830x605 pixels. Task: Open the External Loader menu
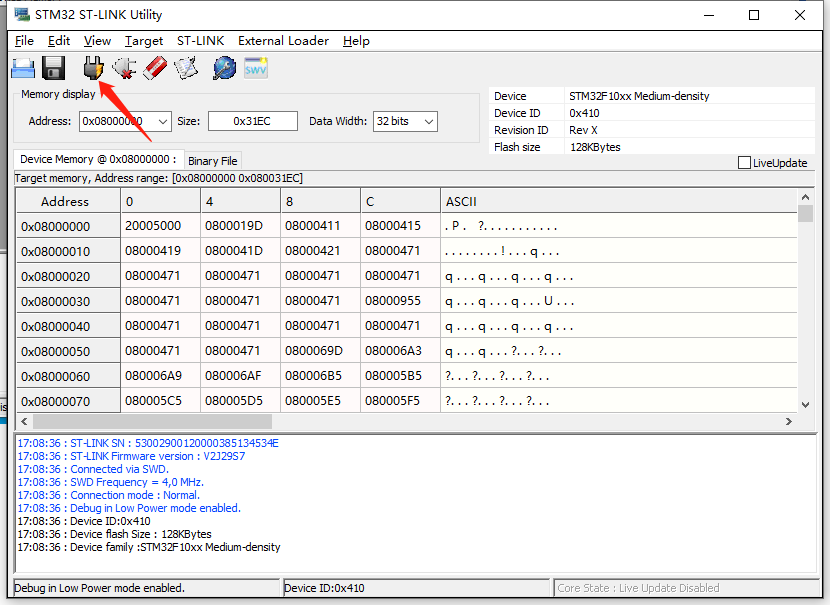coord(283,41)
